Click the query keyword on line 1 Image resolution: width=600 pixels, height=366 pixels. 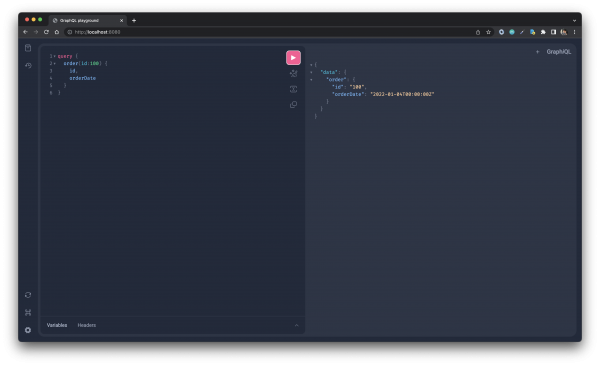(x=65, y=56)
